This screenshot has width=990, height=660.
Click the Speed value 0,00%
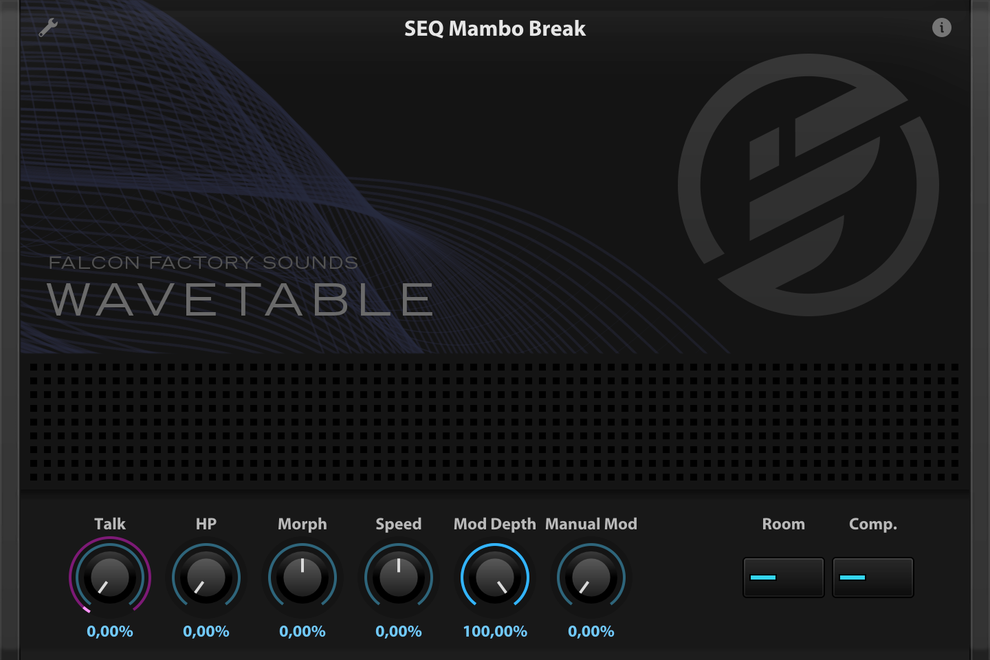pyautogui.click(x=398, y=631)
